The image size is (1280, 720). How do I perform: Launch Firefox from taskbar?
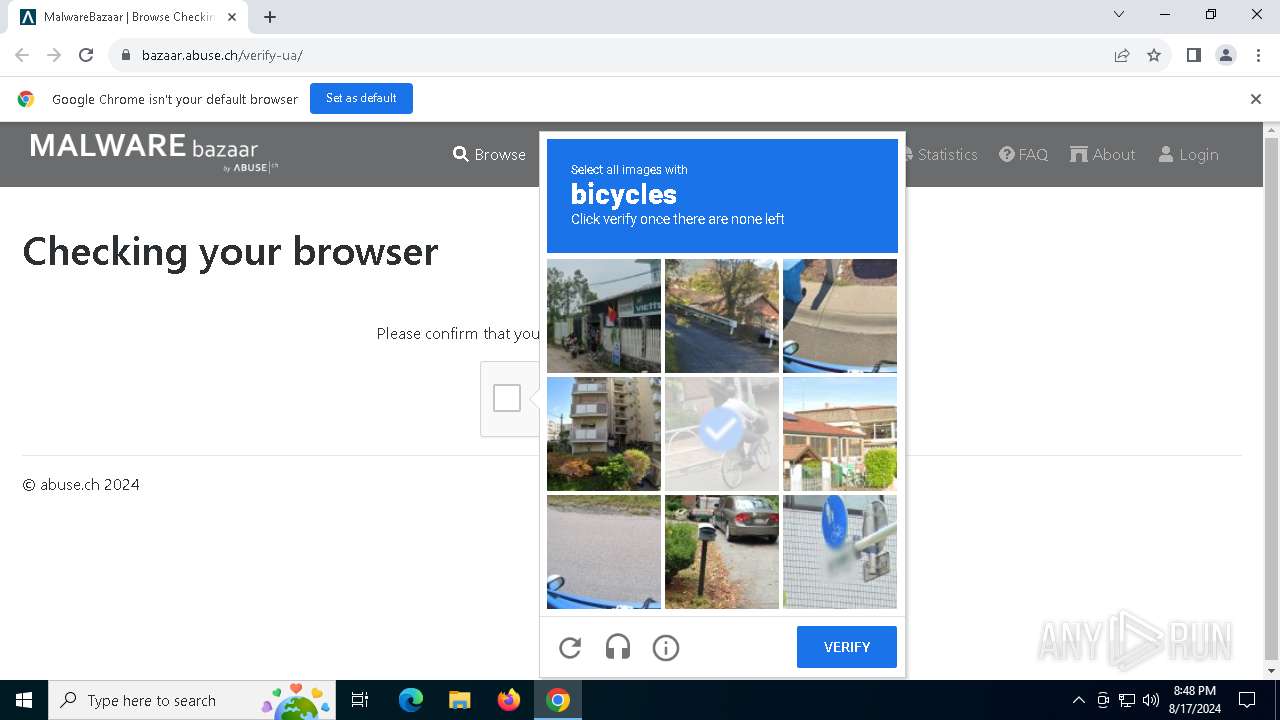pyautogui.click(x=509, y=700)
